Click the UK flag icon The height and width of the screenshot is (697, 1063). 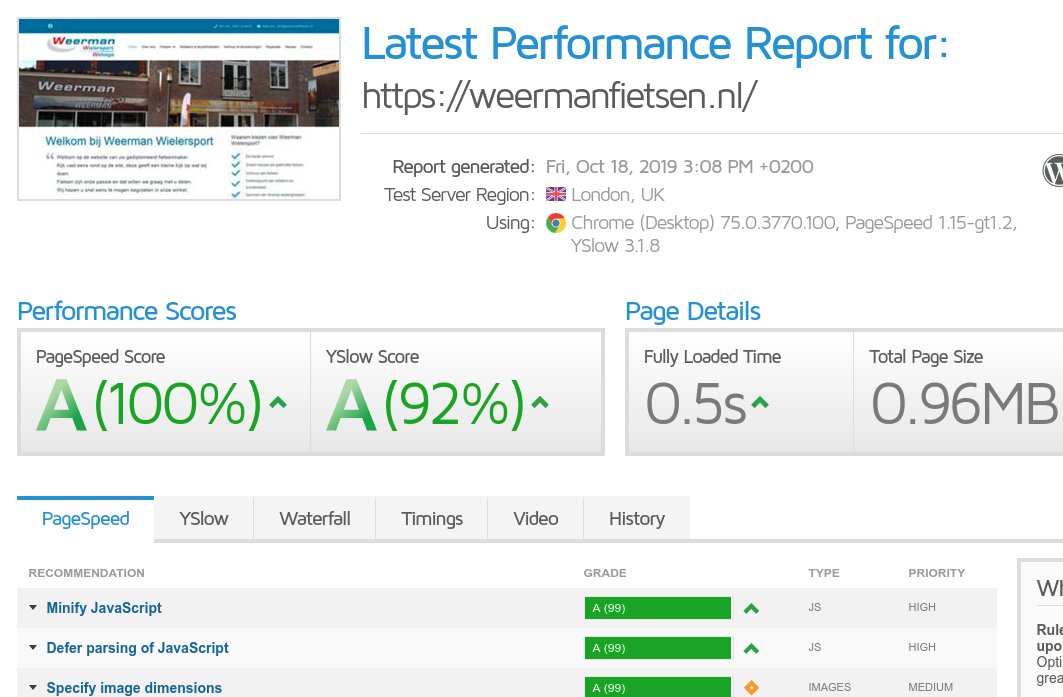pos(555,195)
